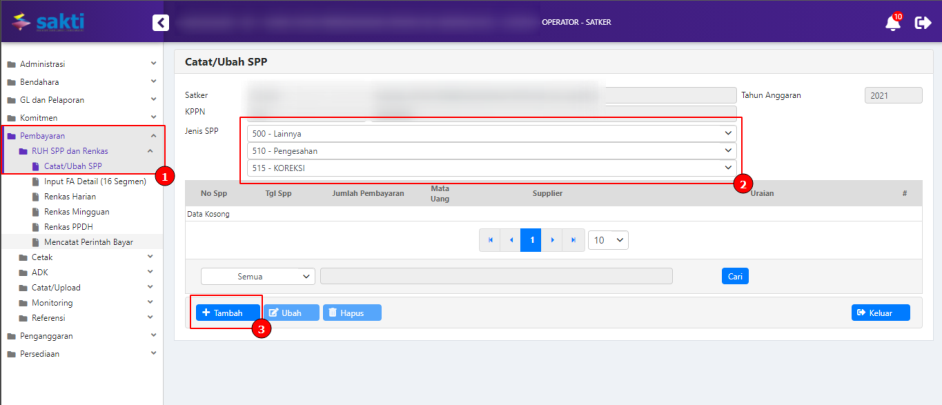Go to next page in pagination
The height and width of the screenshot is (405, 942).
[x=552, y=241]
